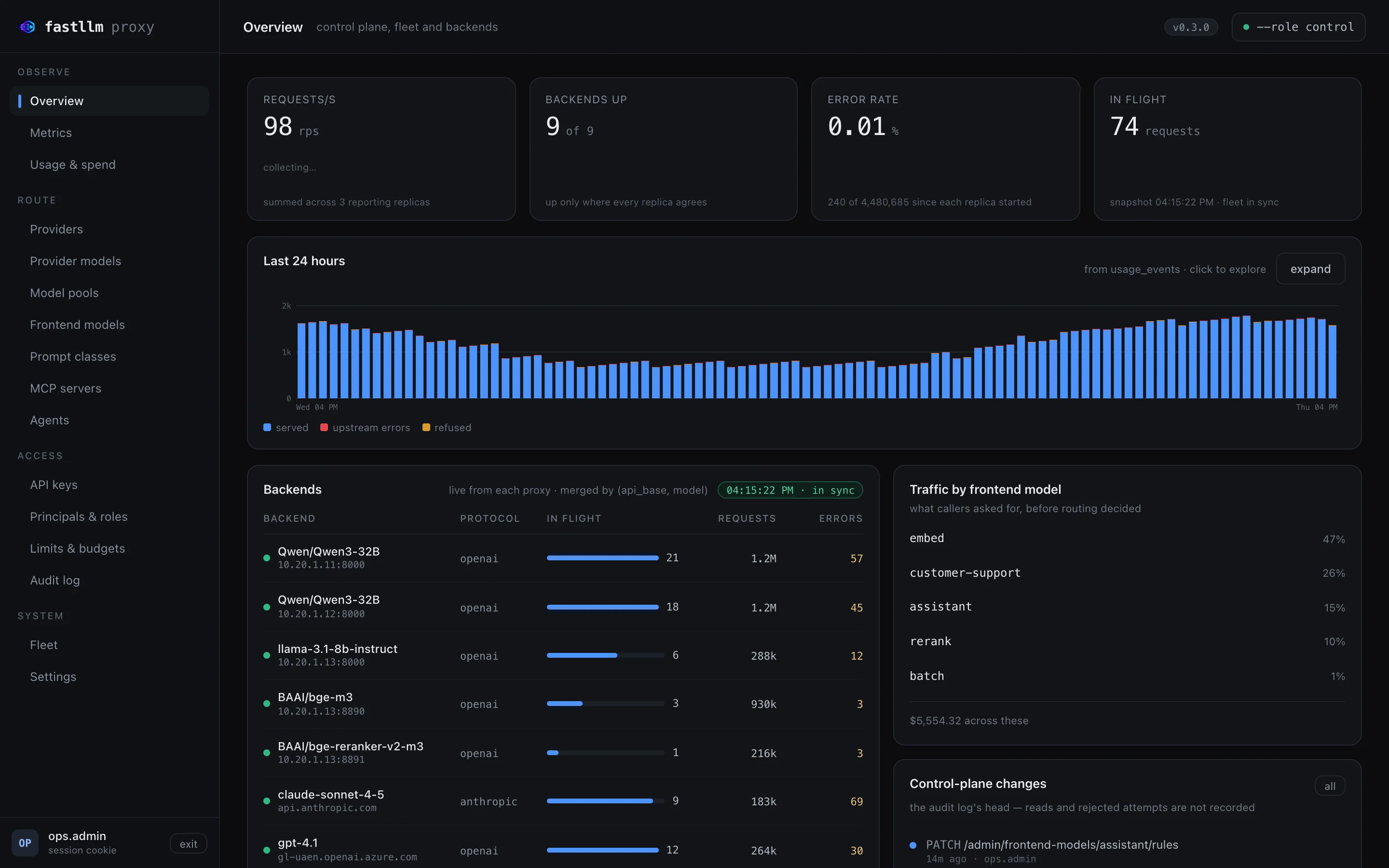Open API keys under Access

[x=109, y=485]
